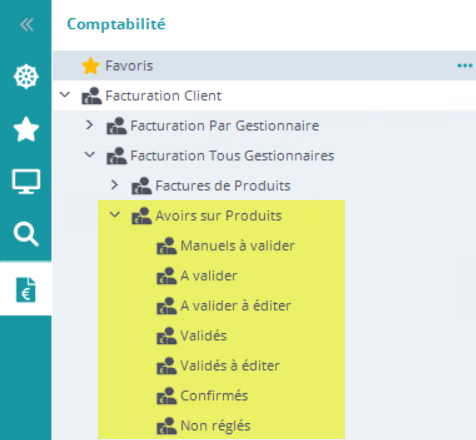The image size is (476, 440).
Task: Open the magnifying glass search icon
Action: click(x=26, y=234)
